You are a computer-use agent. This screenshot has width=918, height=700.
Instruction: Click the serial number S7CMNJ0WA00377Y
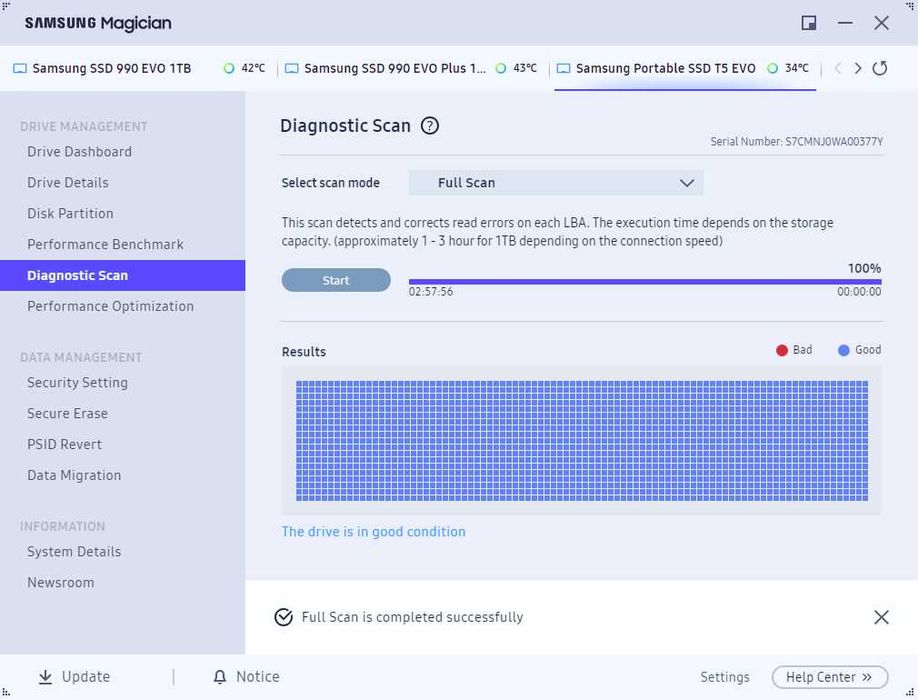834,142
